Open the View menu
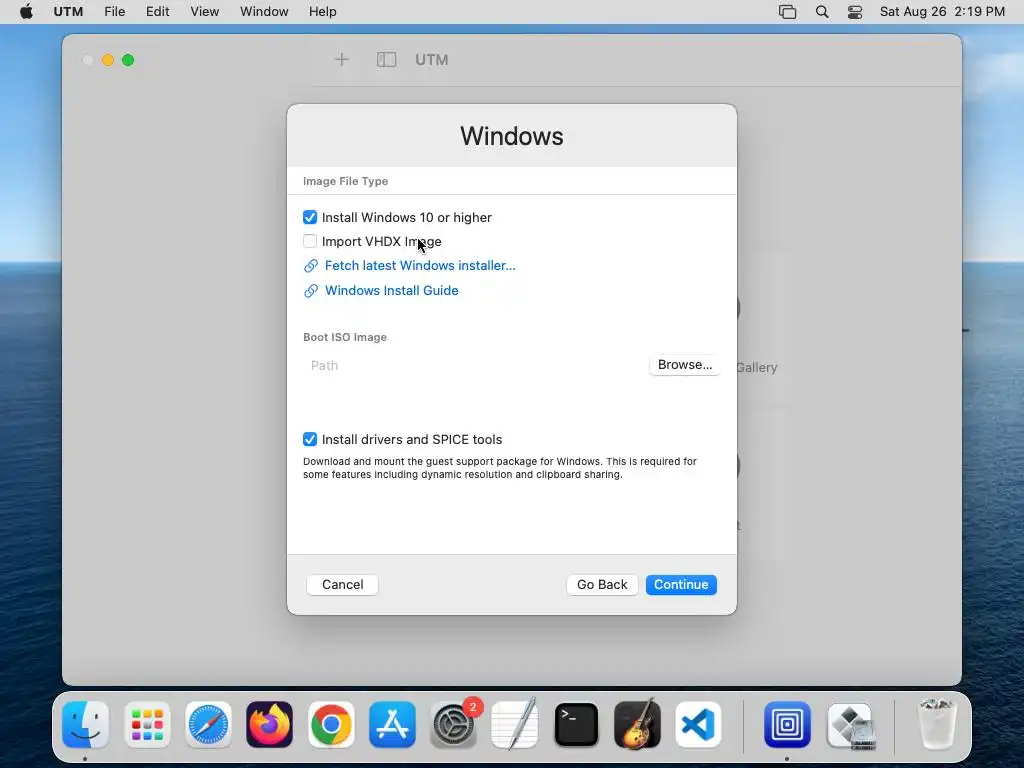The image size is (1024, 768). coord(204,12)
